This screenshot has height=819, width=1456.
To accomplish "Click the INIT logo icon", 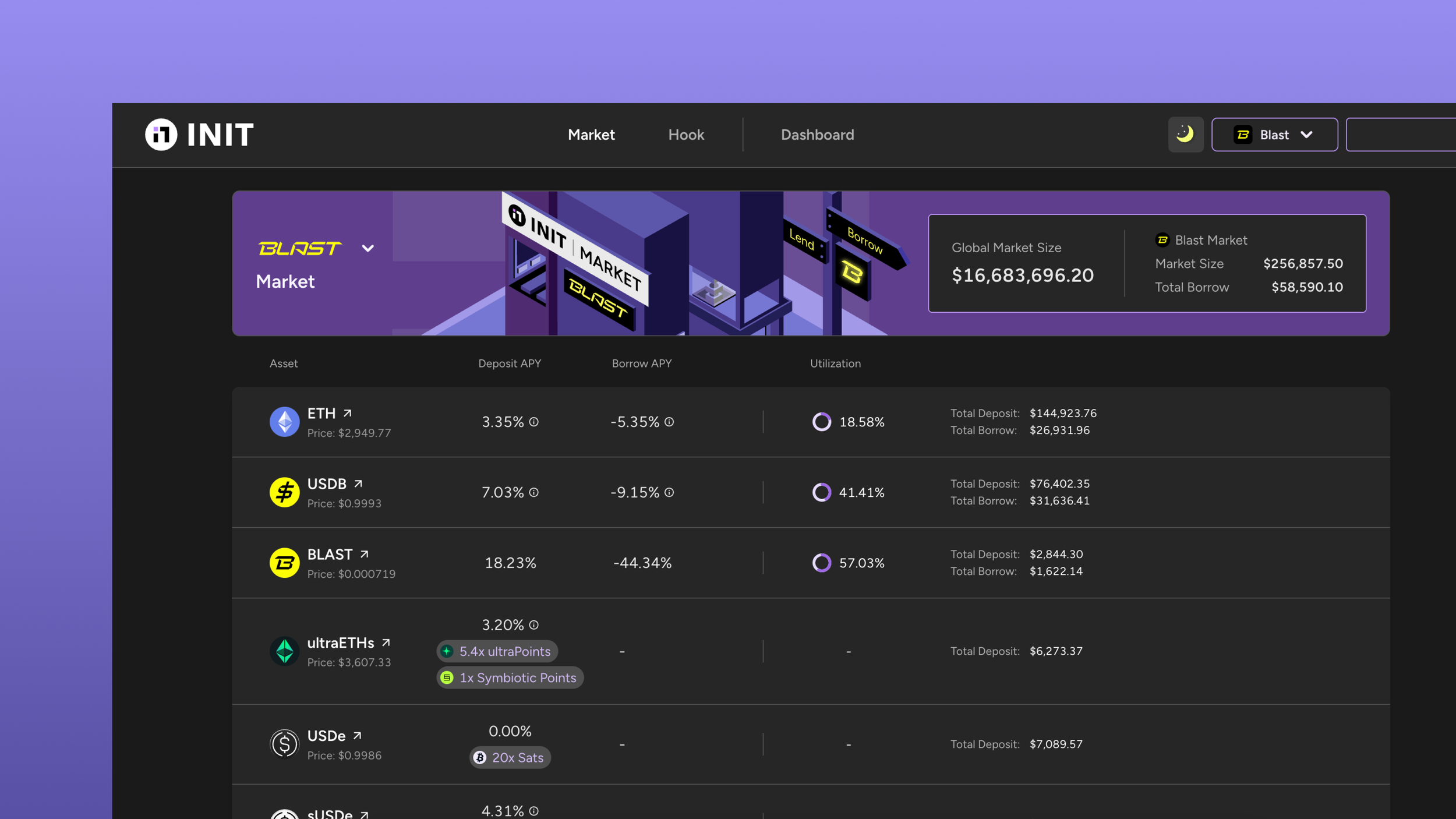I will click(161, 135).
